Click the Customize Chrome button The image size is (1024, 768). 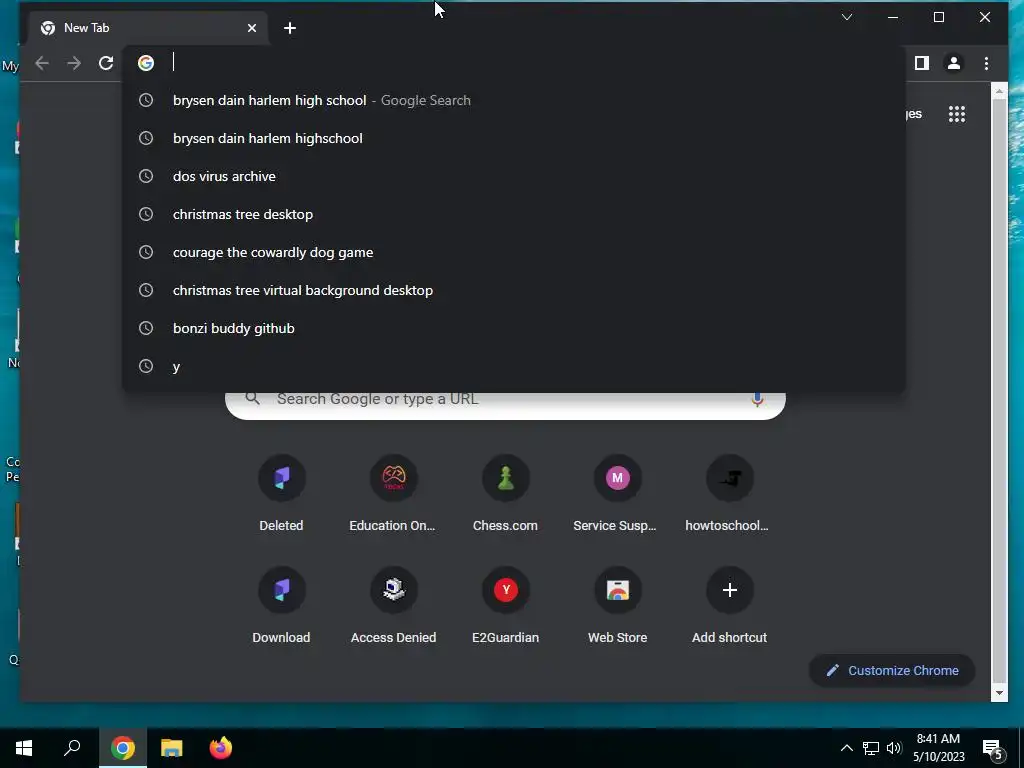(x=892, y=671)
